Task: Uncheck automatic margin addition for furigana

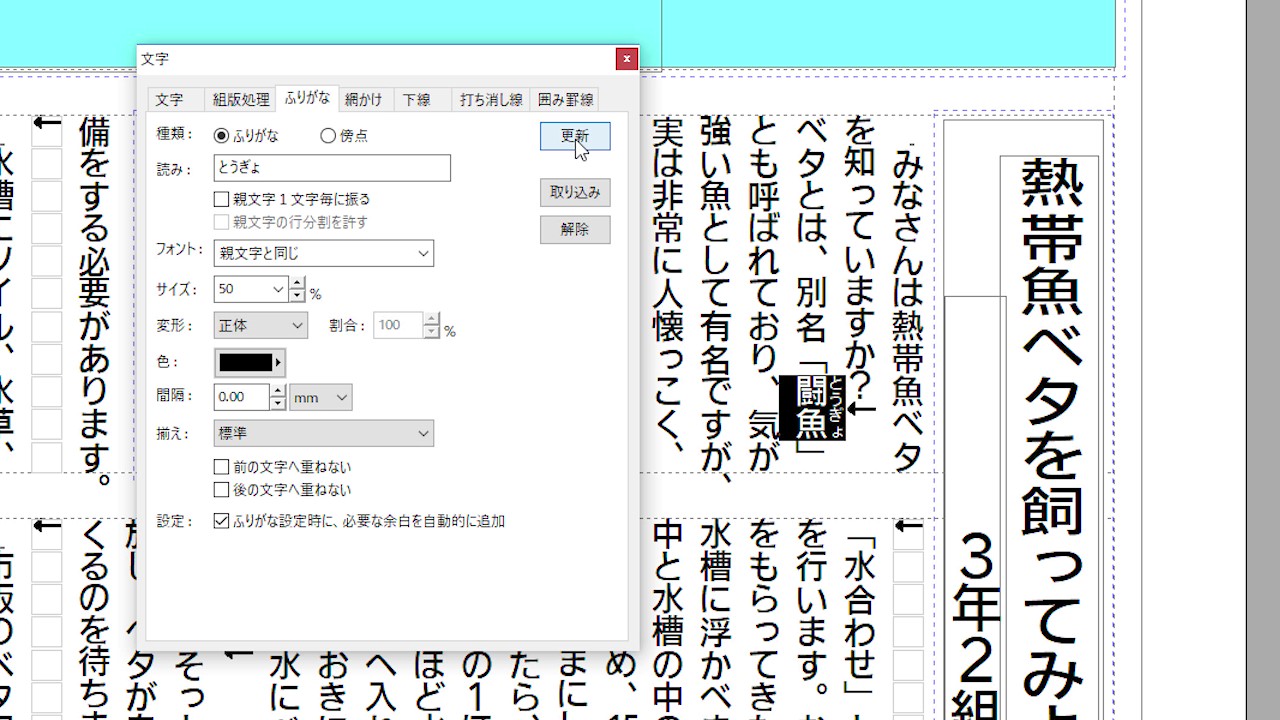Action: click(x=222, y=521)
